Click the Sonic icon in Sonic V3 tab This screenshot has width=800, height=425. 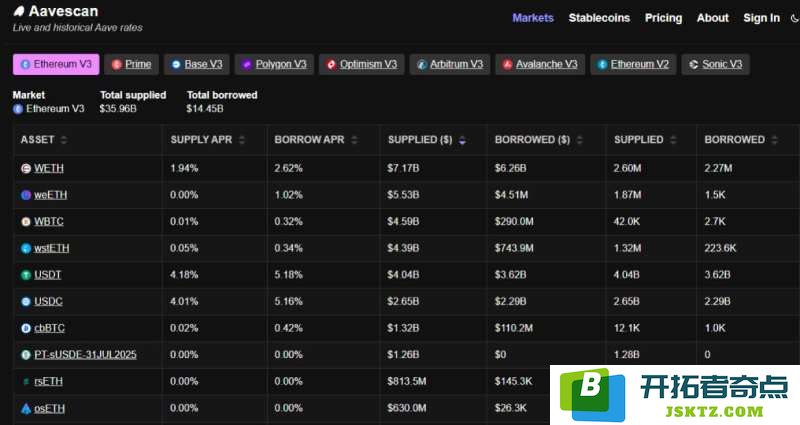pyautogui.click(x=693, y=65)
